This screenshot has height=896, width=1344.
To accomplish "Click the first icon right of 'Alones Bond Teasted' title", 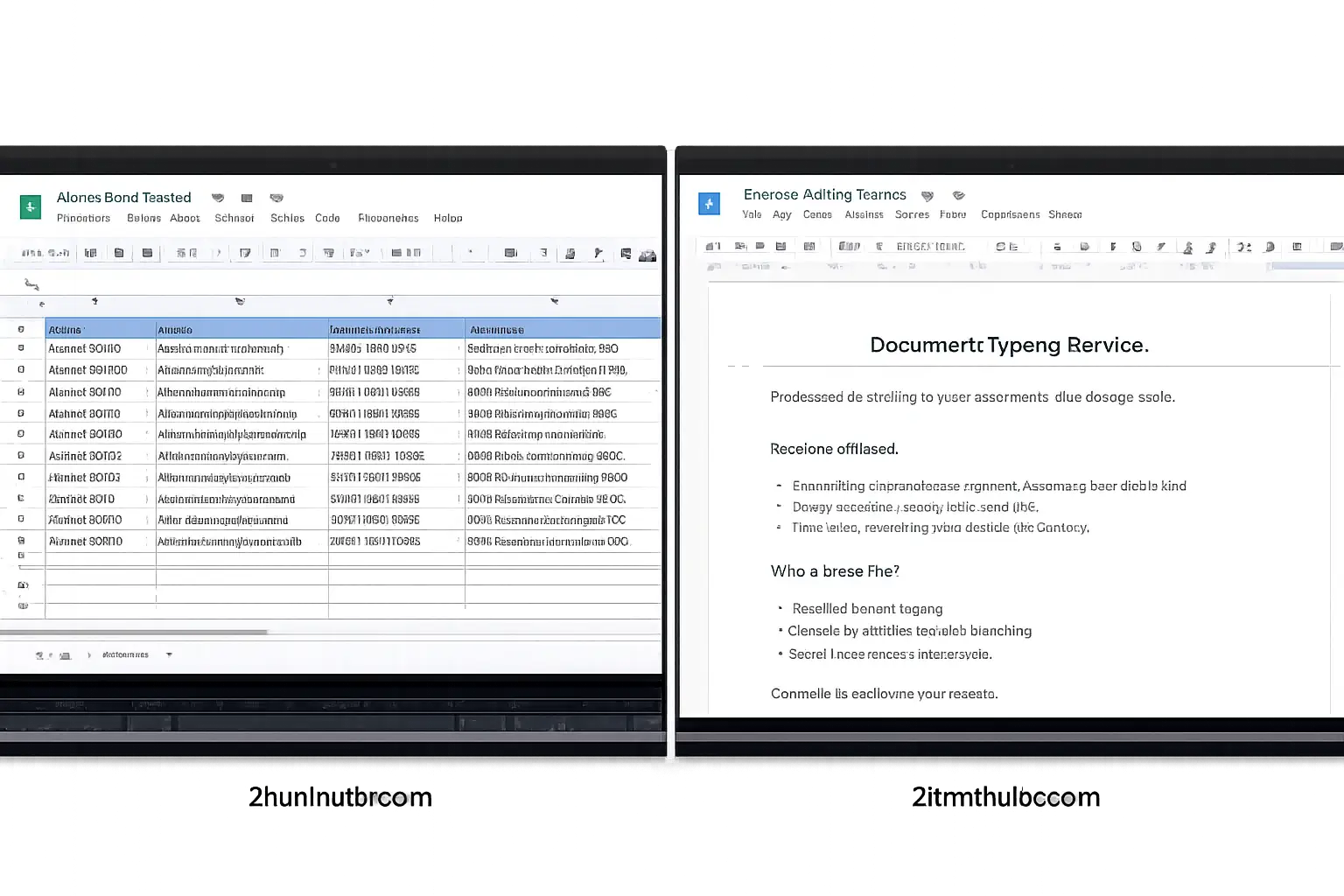I will [218, 198].
